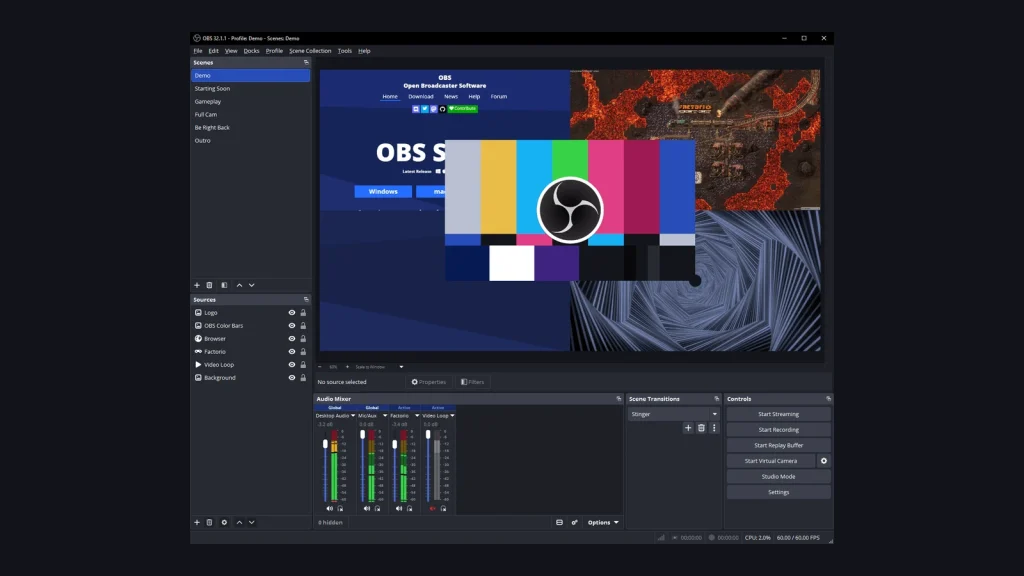The height and width of the screenshot is (576, 1024).
Task: Unmute the Video Loop red speaker icon
Action: 432,509
